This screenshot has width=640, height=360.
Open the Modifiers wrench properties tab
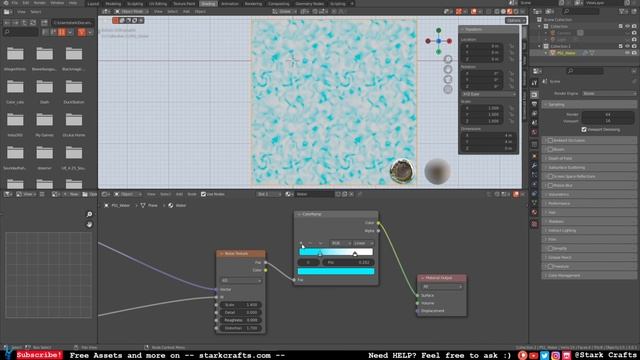click(x=534, y=165)
